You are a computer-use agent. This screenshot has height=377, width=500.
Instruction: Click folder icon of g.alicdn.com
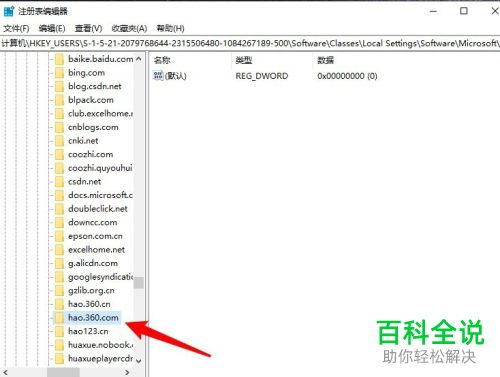click(x=59, y=263)
